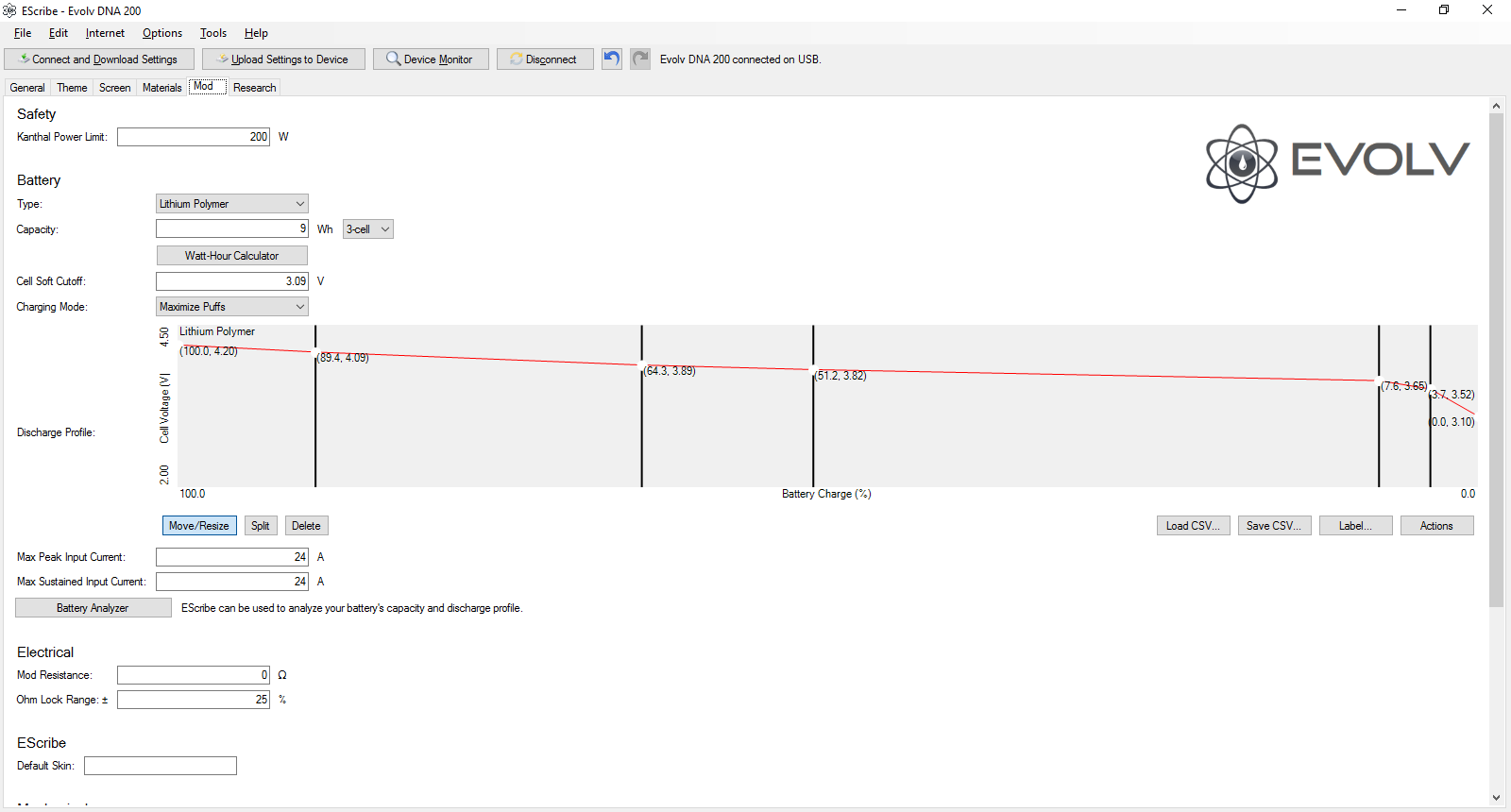This screenshot has width=1511, height=812.
Task: Click the Kanthal Power Limit input field
Action: (194, 137)
